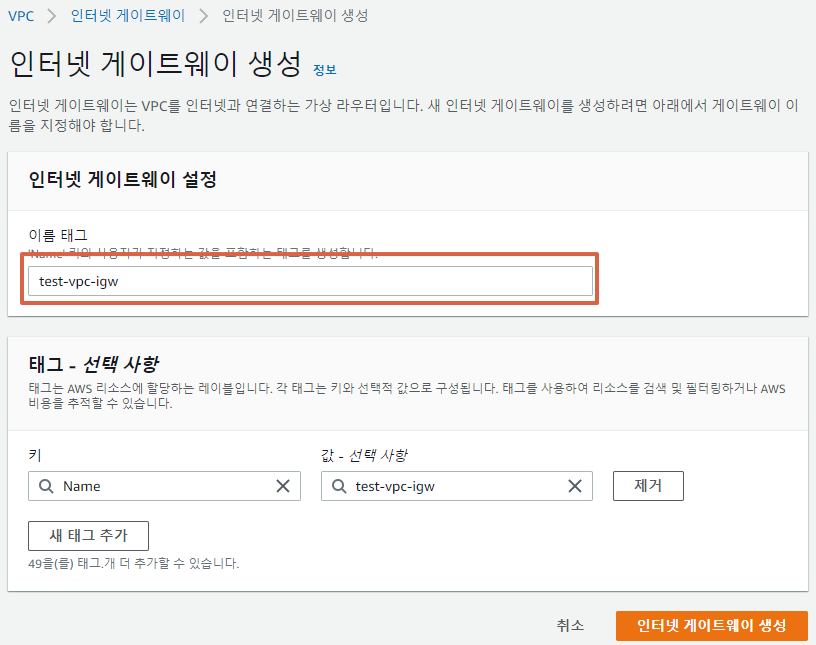Click the Name key search field
This screenshot has width=816, height=645.
coord(164,486)
